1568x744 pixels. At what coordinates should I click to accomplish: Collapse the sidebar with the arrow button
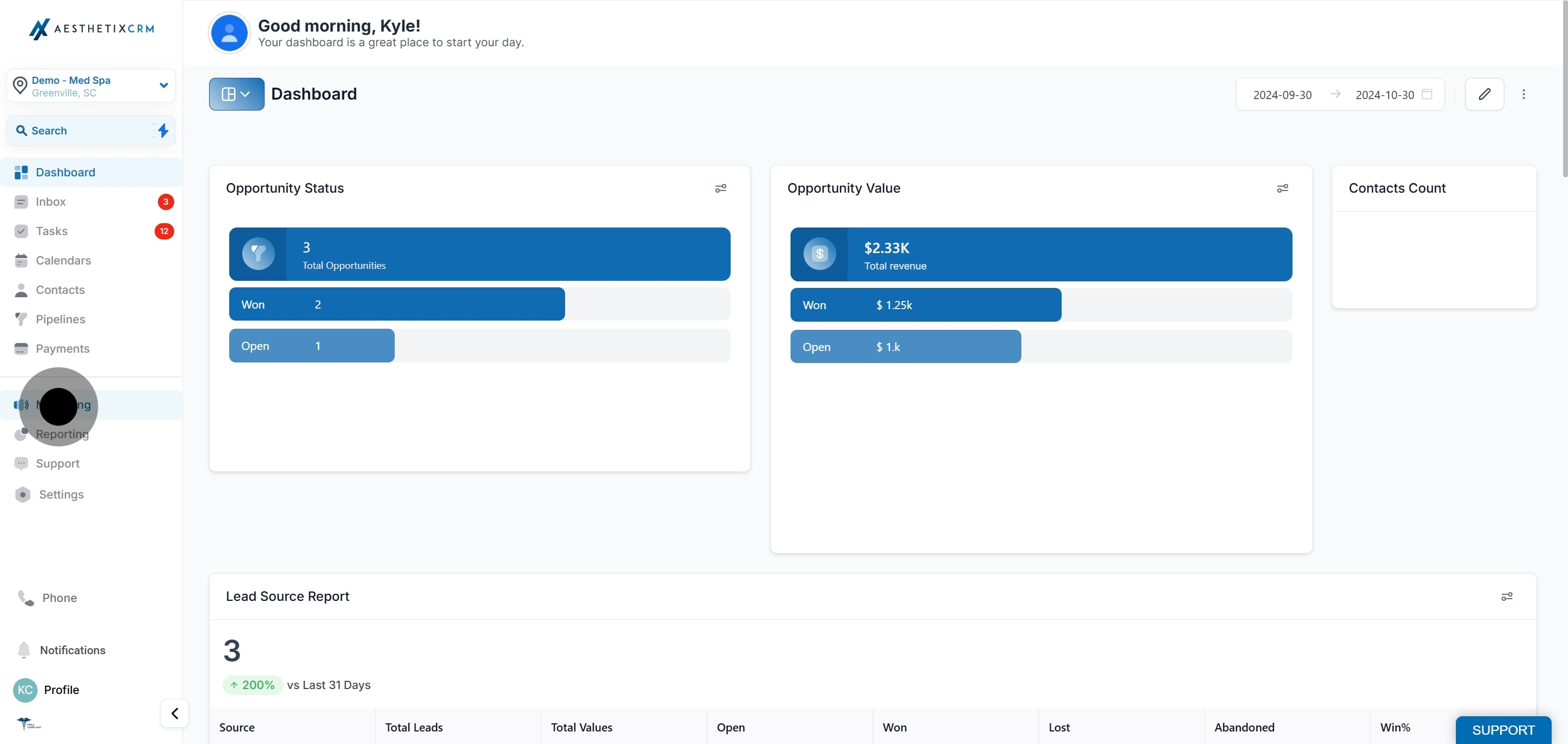tap(175, 713)
